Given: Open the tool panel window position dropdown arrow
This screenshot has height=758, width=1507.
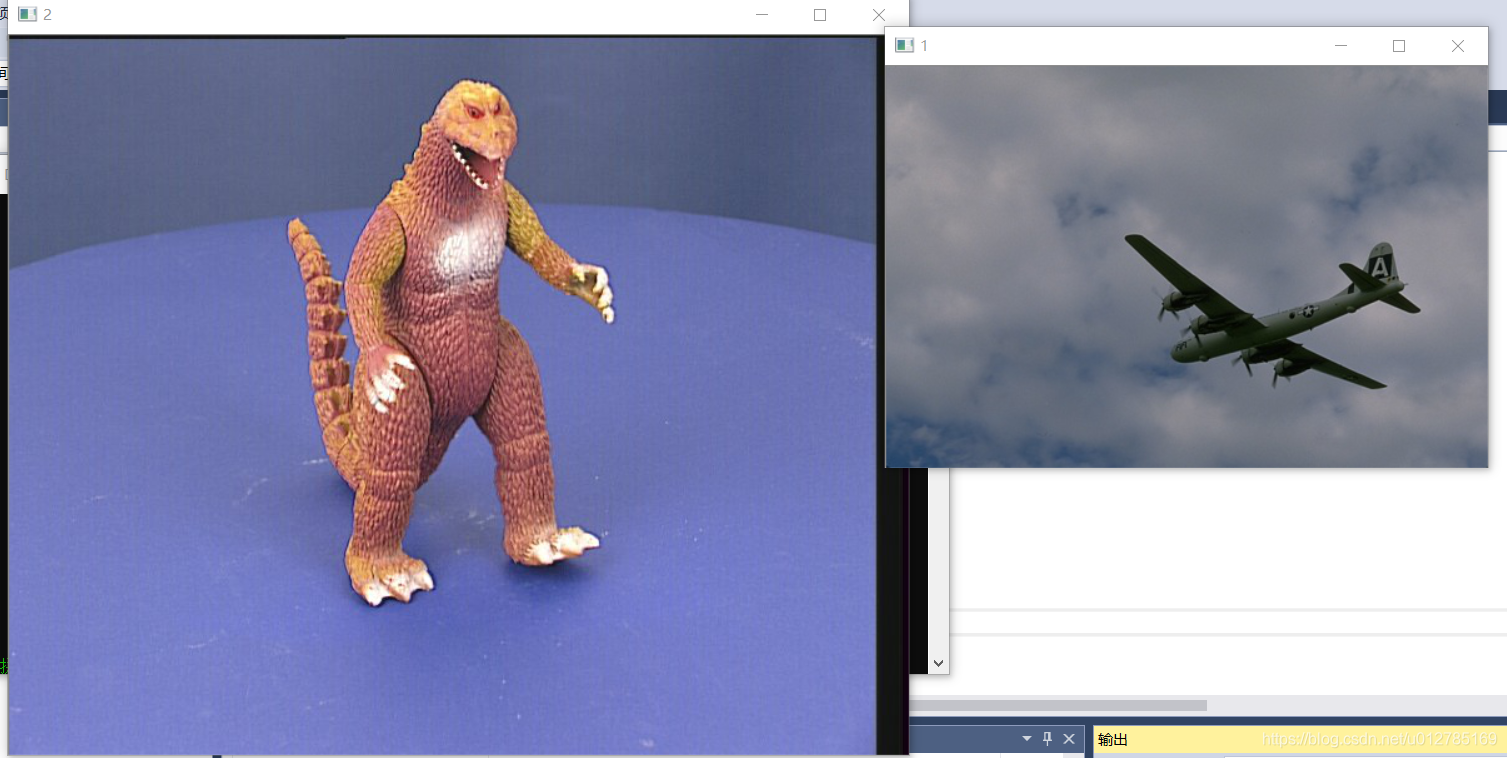Looking at the screenshot, I should click(1026, 739).
